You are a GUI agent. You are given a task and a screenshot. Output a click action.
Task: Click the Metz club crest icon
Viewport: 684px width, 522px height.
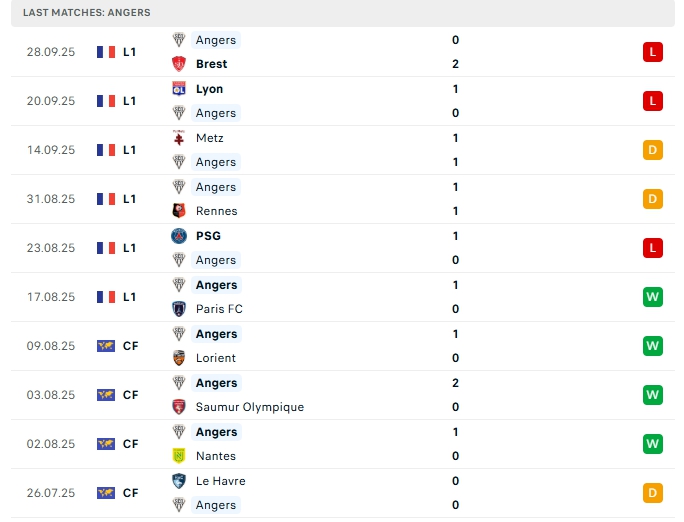(x=179, y=138)
